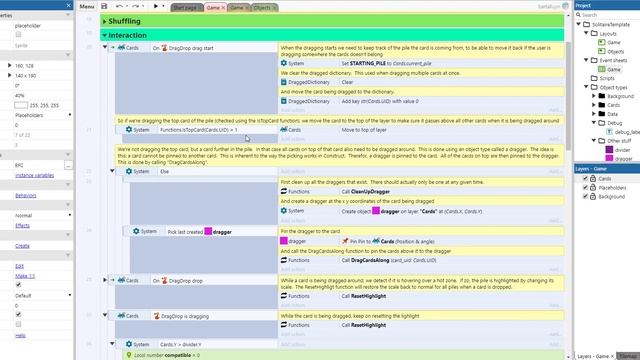This screenshot has width=640, height=360.
Task: Open the Menu button
Action: pos(87,7)
